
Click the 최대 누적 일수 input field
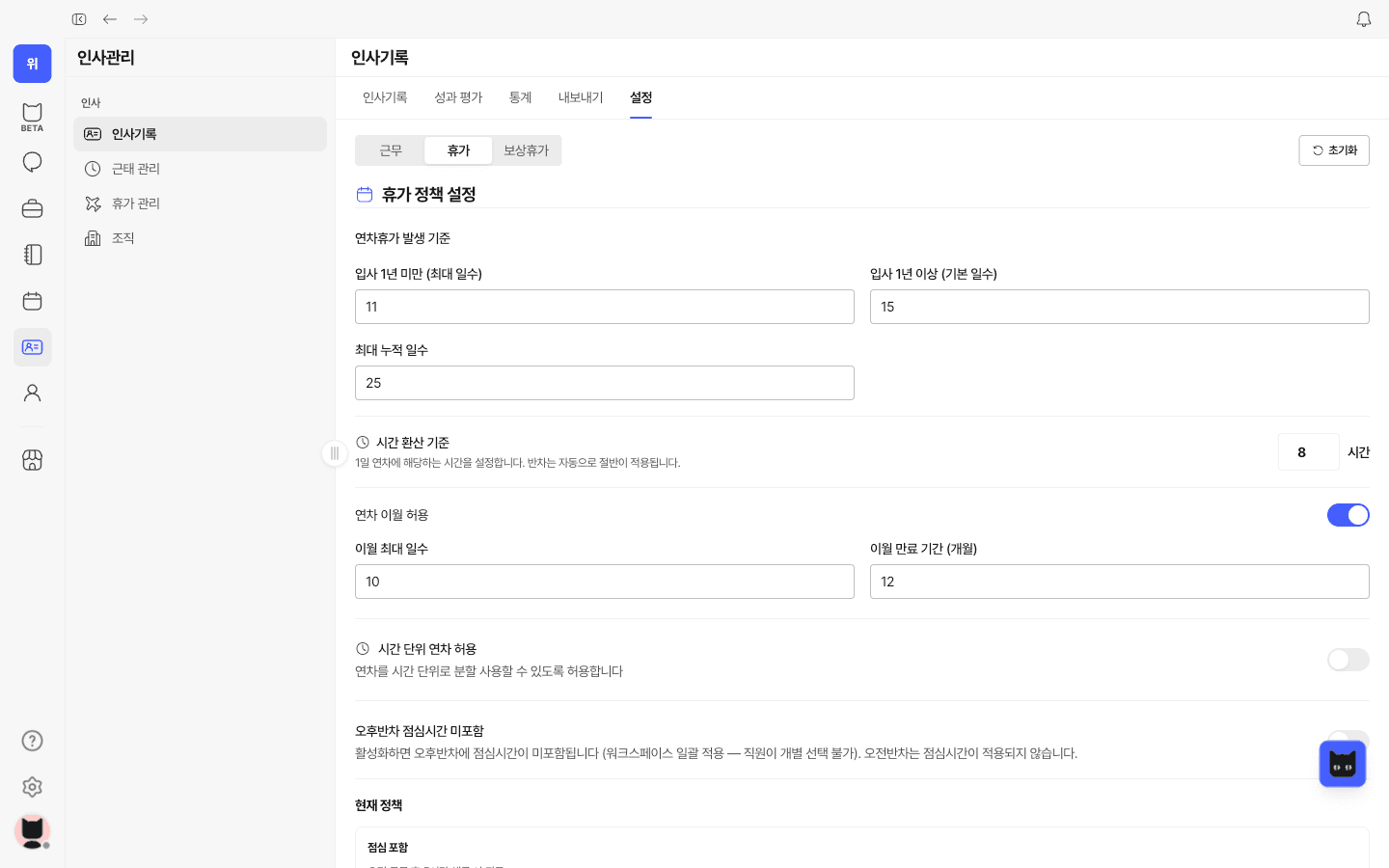coord(605,383)
